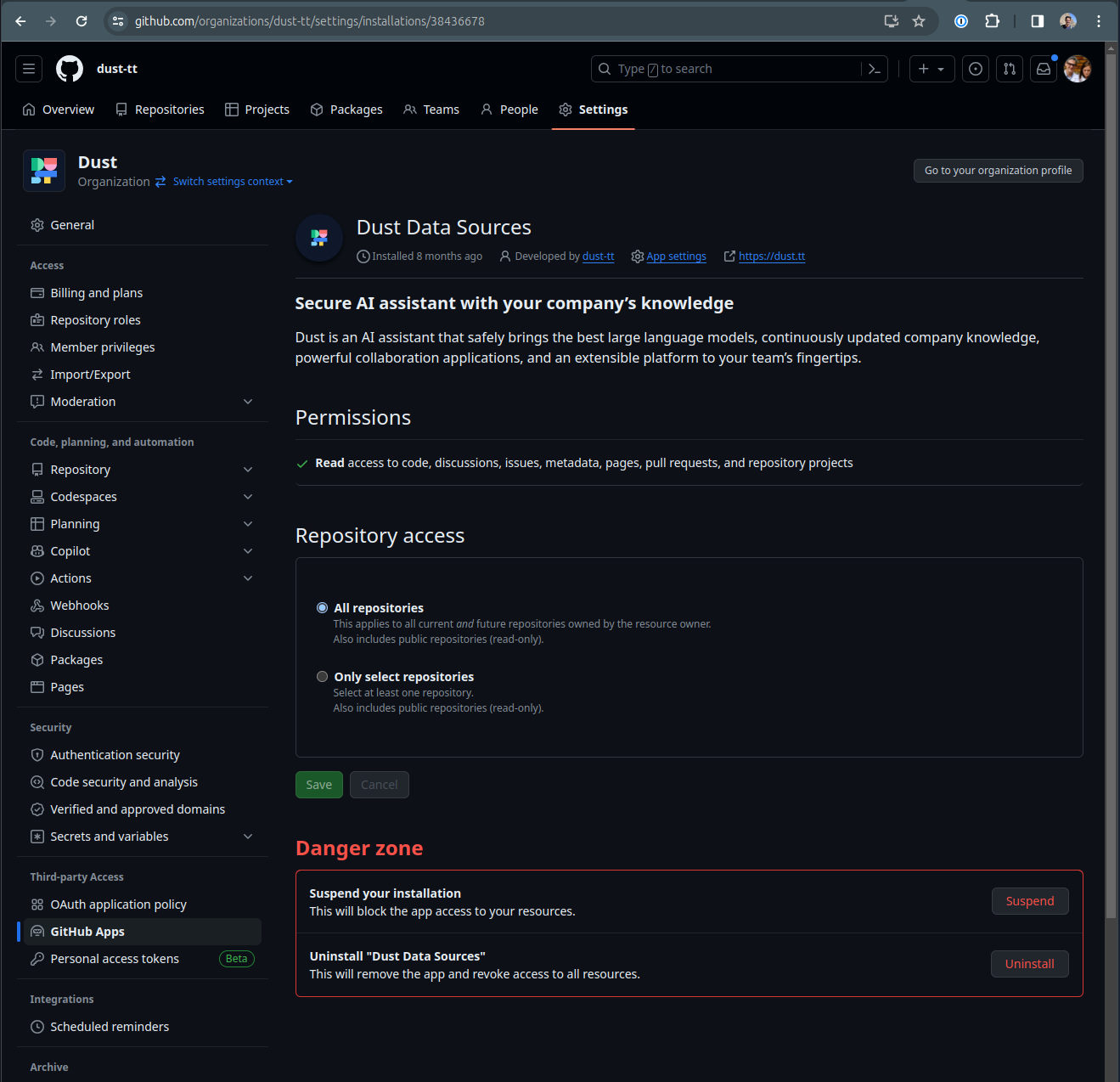Open the dust-tt developer link
The image size is (1120, 1082).
pos(599,256)
